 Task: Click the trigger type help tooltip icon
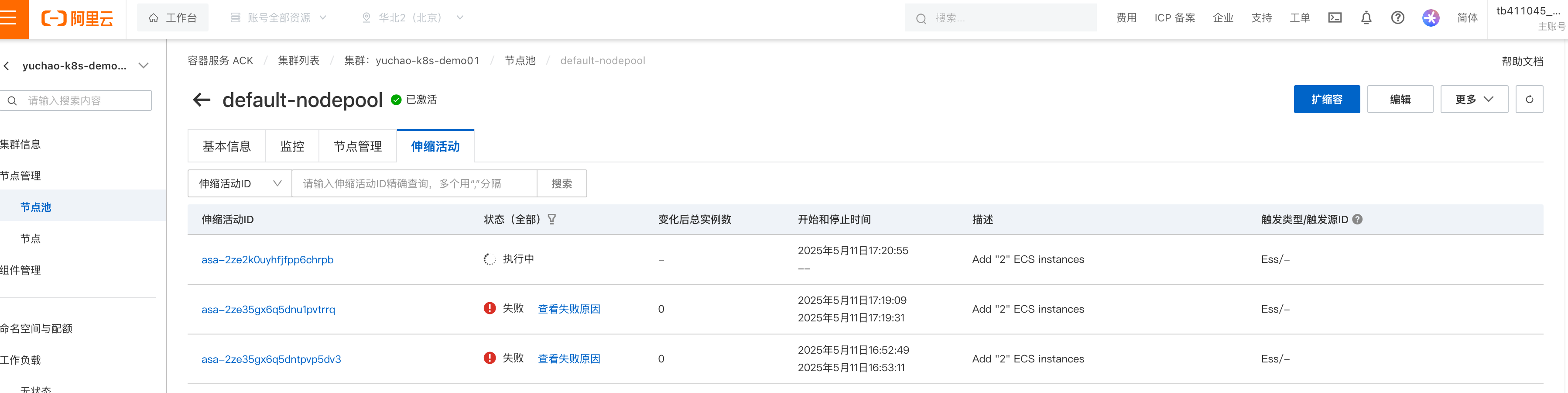coord(1357,219)
